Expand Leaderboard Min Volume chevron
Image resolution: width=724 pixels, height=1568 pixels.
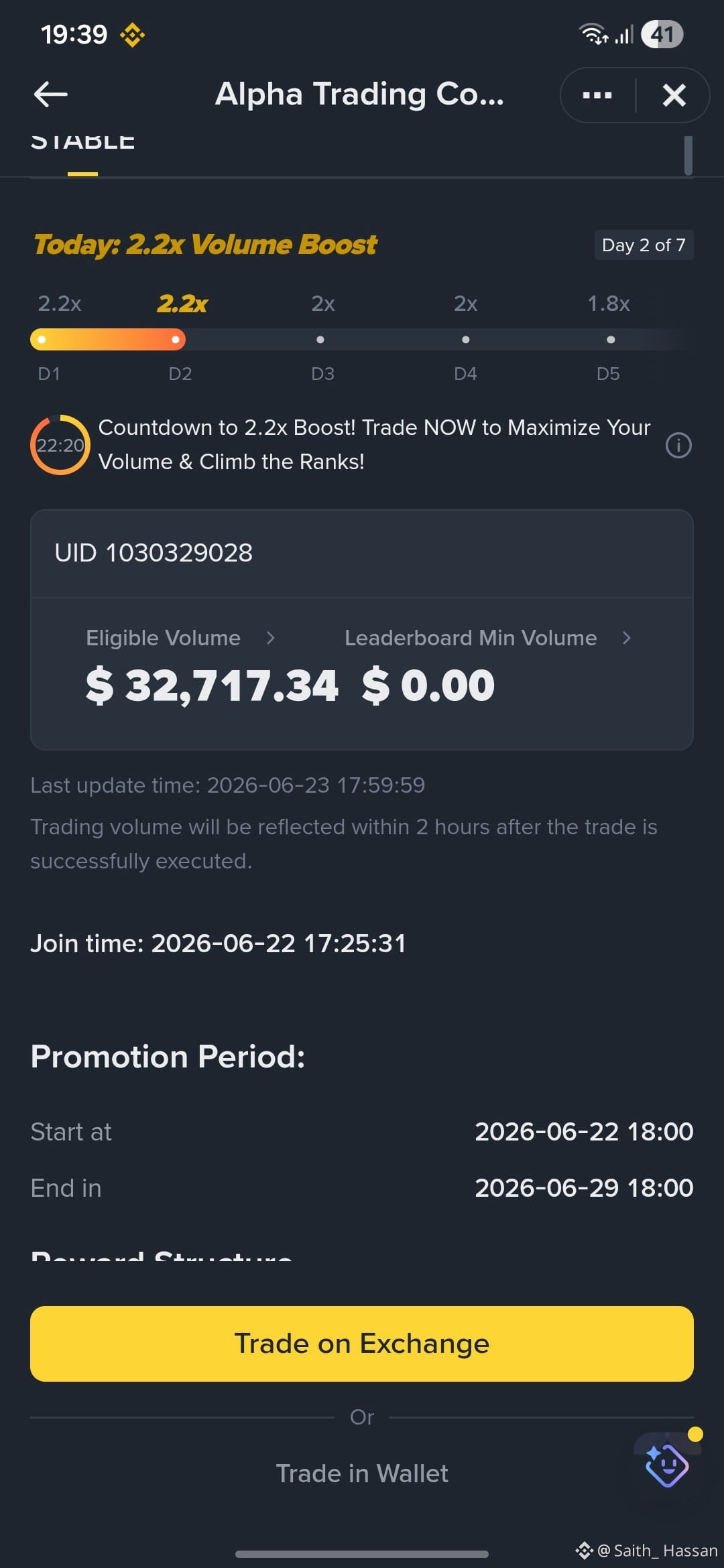[x=627, y=638]
